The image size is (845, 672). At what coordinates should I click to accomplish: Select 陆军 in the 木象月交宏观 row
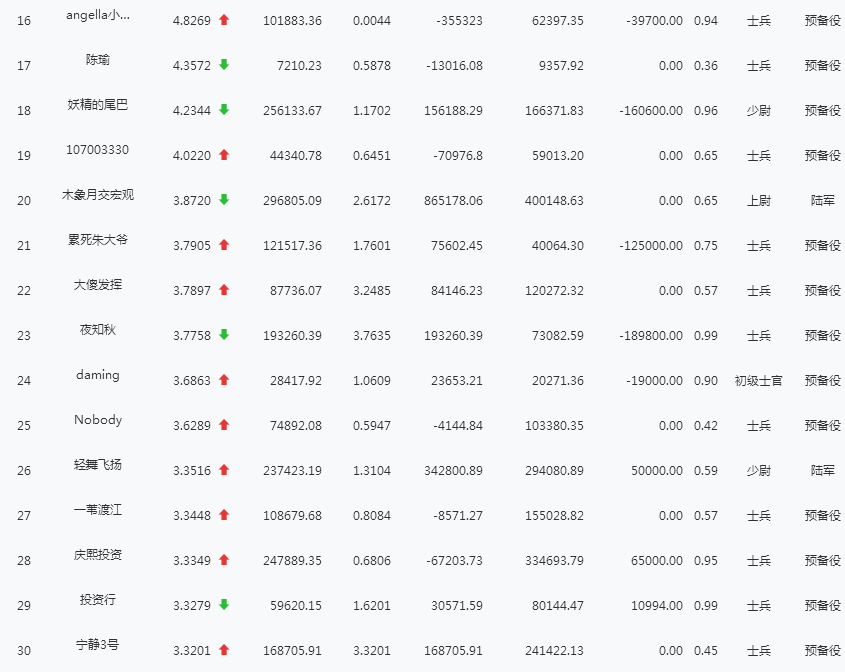822,201
